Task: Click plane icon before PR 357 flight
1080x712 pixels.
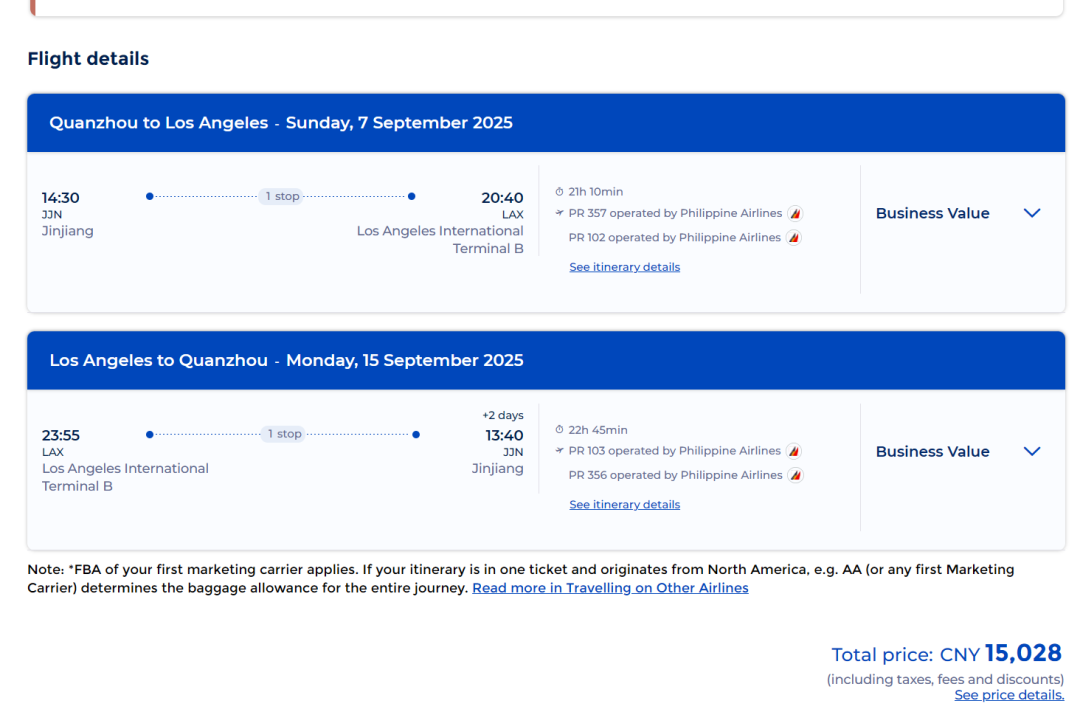Action: (560, 213)
